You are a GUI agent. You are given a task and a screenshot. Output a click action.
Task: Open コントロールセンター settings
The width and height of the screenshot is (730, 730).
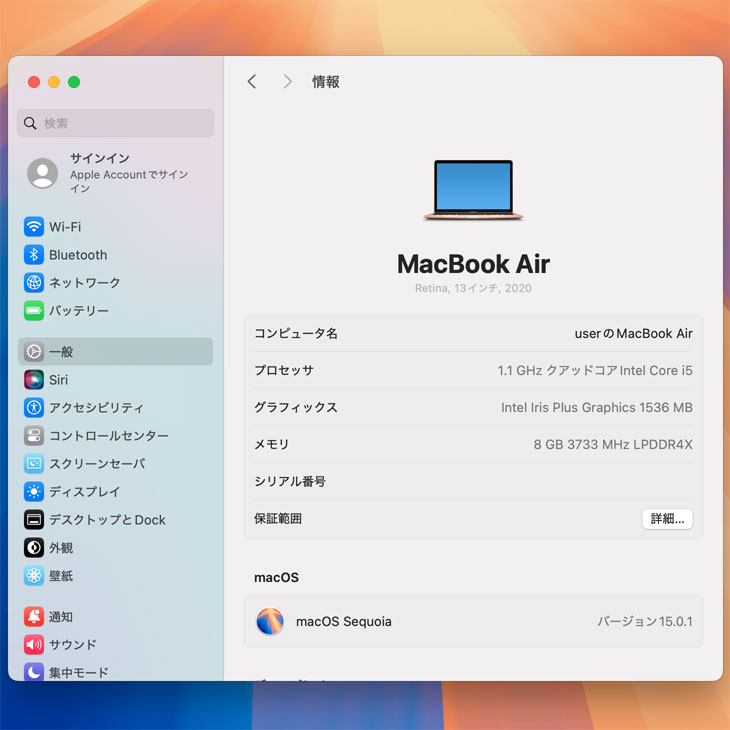[108, 436]
